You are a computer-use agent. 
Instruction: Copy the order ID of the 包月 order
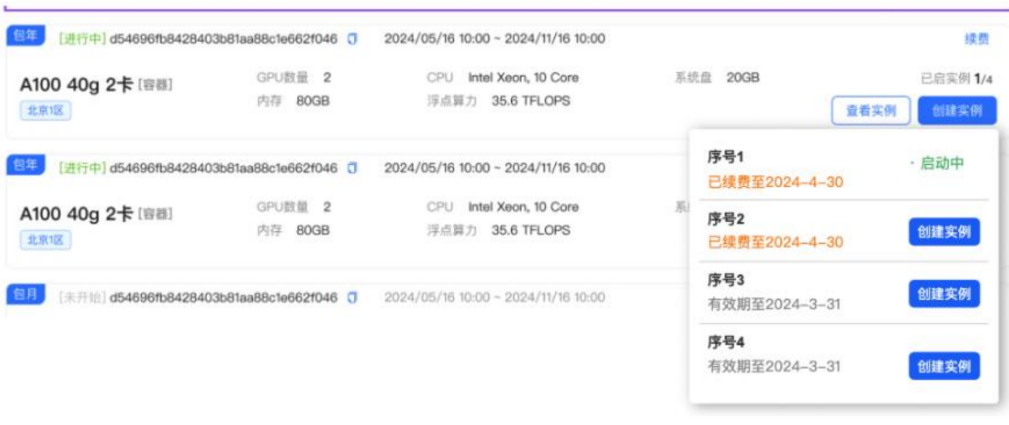pos(352,297)
